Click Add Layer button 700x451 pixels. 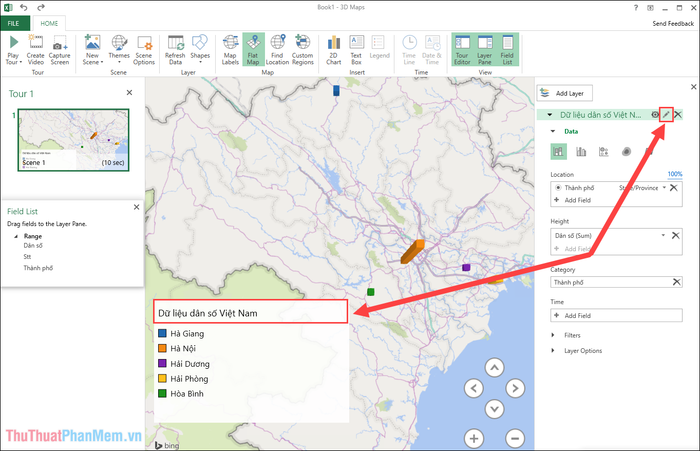point(565,93)
